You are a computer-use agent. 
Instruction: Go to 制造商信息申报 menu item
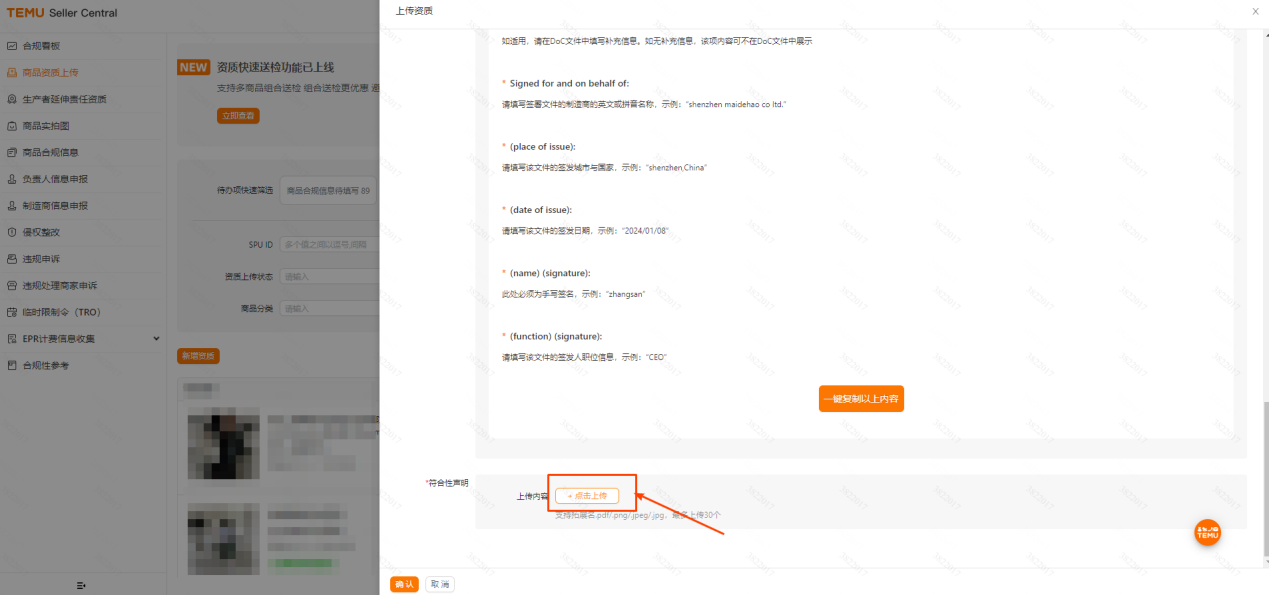click(x=55, y=205)
